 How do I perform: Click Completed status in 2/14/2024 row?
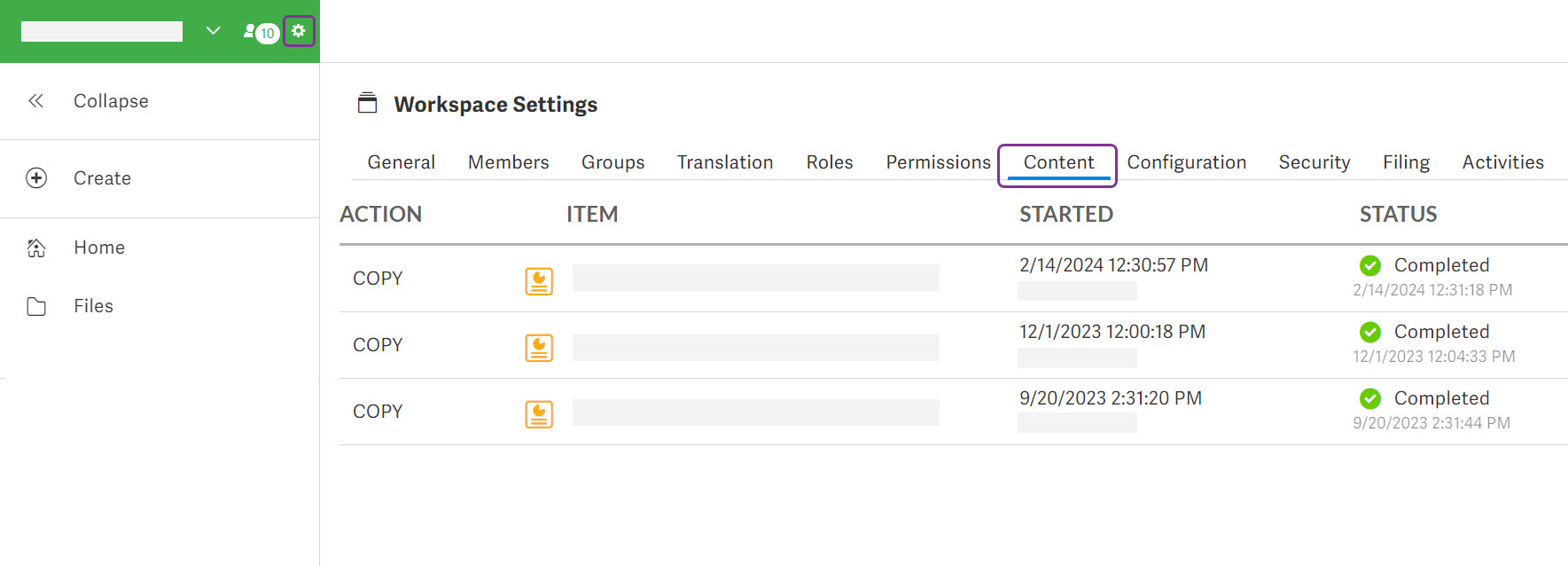coord(1442,265)
